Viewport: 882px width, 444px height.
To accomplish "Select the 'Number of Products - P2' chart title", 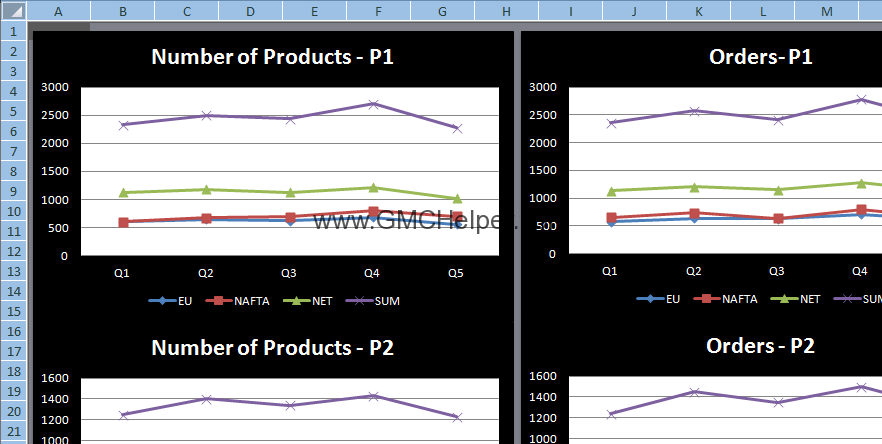I will click(272, 347).
